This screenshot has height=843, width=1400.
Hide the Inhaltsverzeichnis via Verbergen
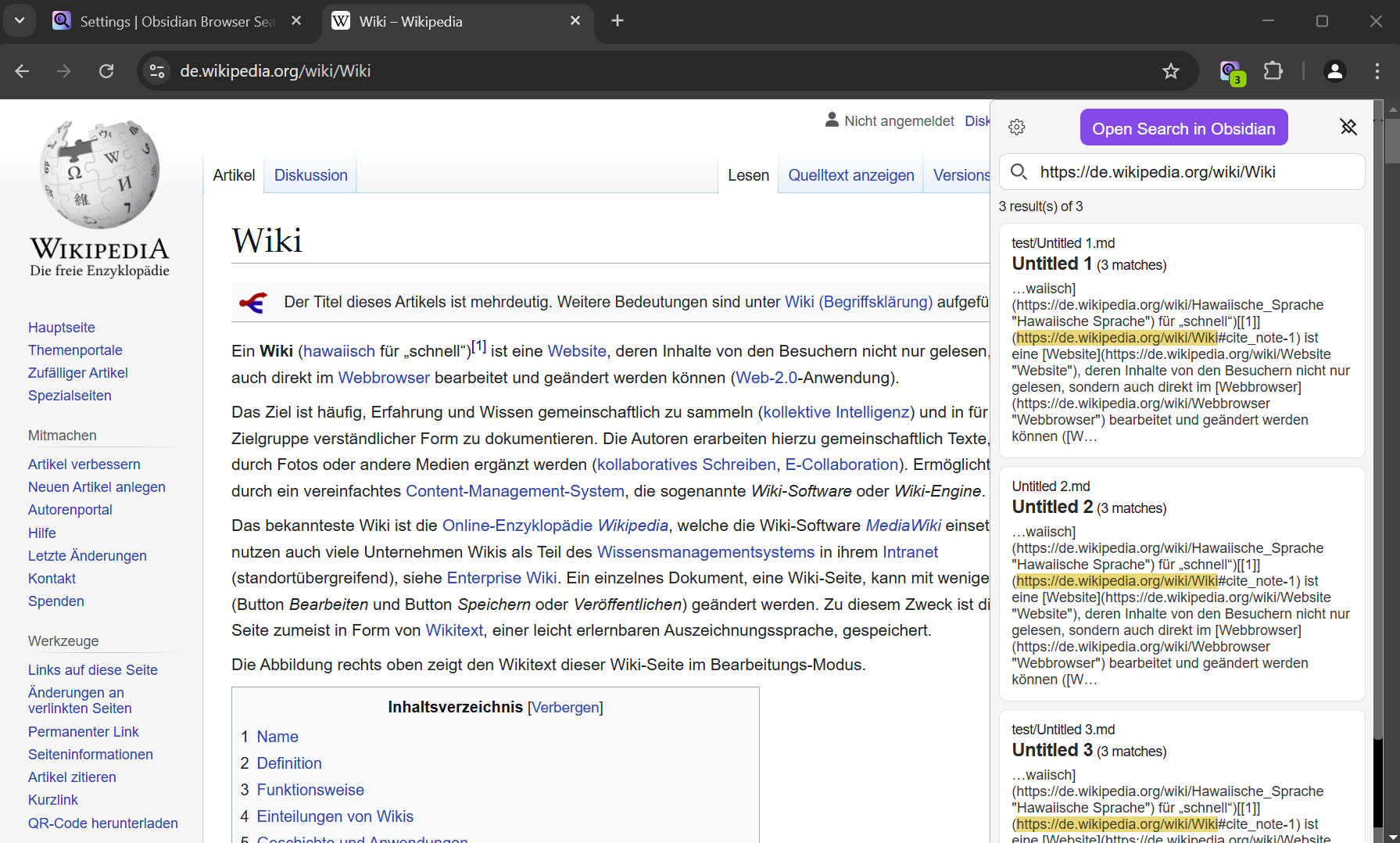point(565,708)
